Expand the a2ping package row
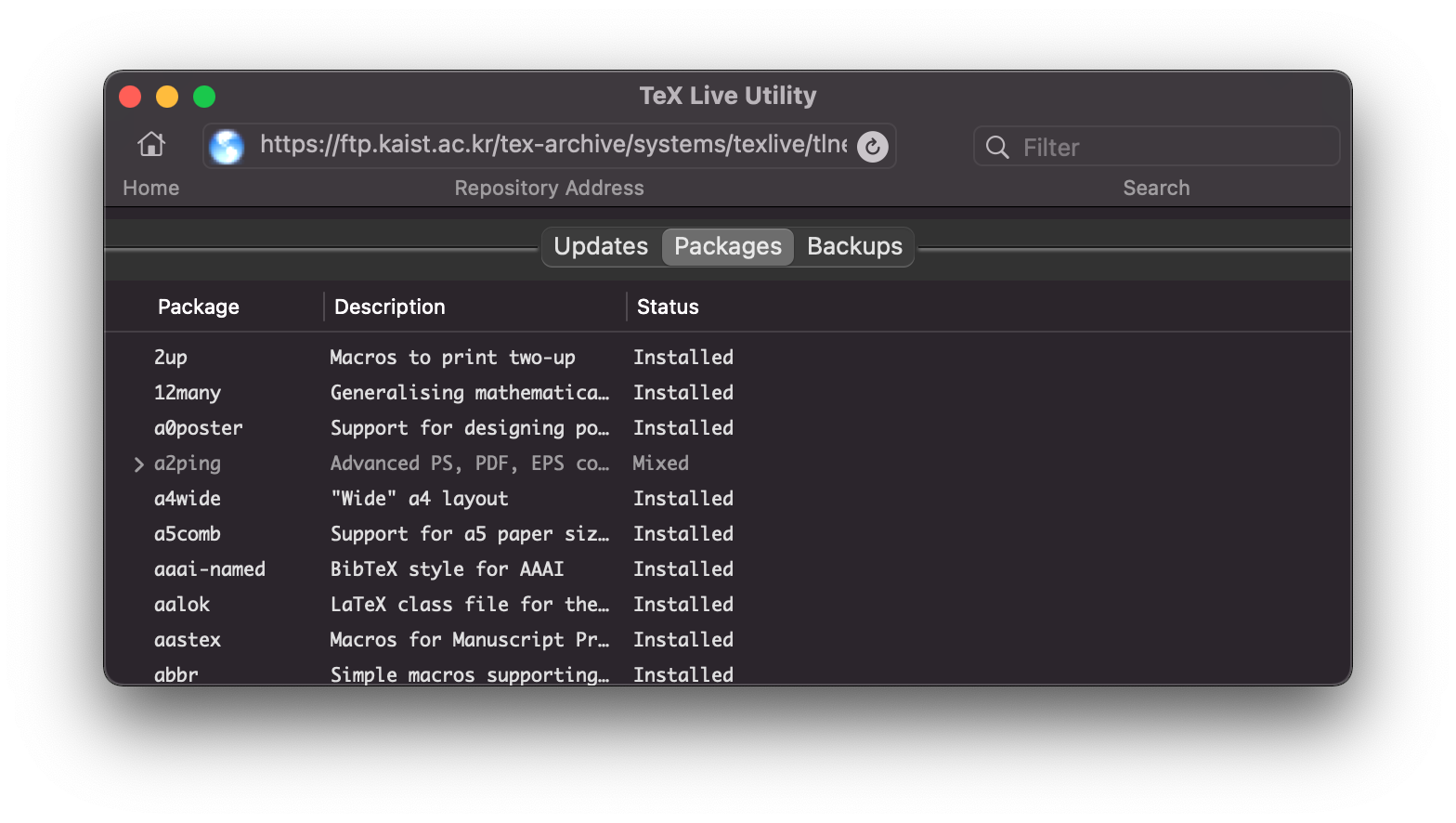 point(139,464)
